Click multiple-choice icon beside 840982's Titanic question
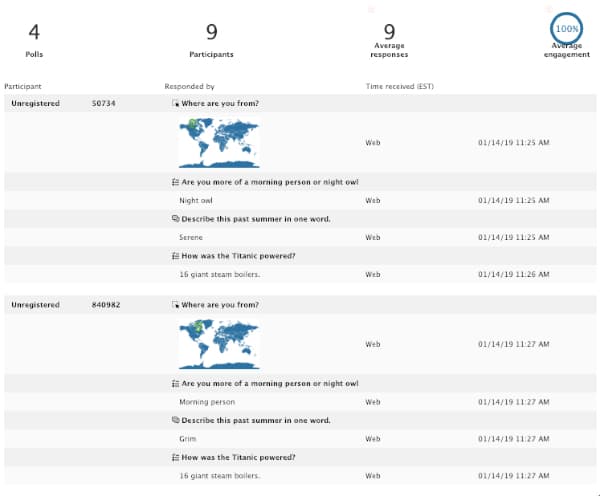The height and width of the screenshot is (496, 600). pyautogui.click(x=176, y=457)
